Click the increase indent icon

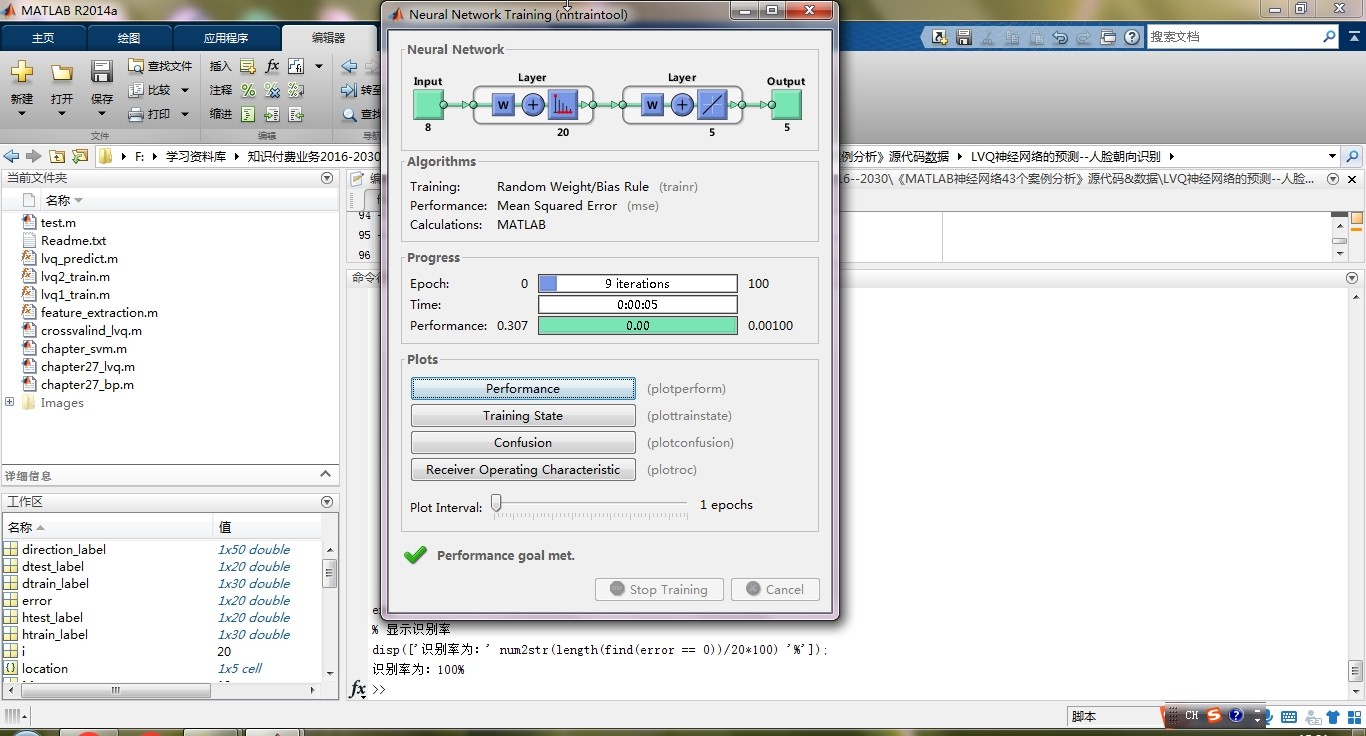(272, 114)
